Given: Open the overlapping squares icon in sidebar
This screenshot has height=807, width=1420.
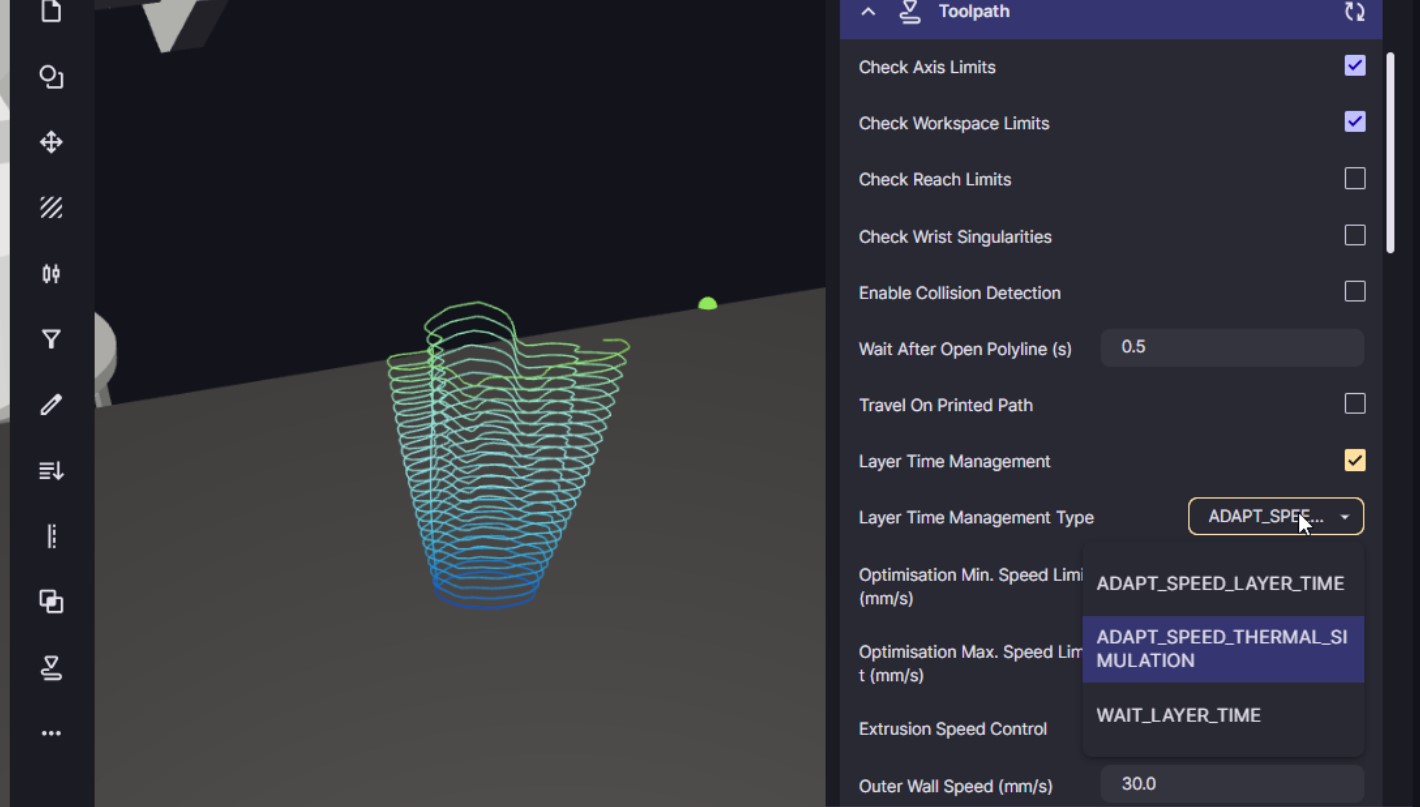Looking at the screenshot, I should point(51,601).
